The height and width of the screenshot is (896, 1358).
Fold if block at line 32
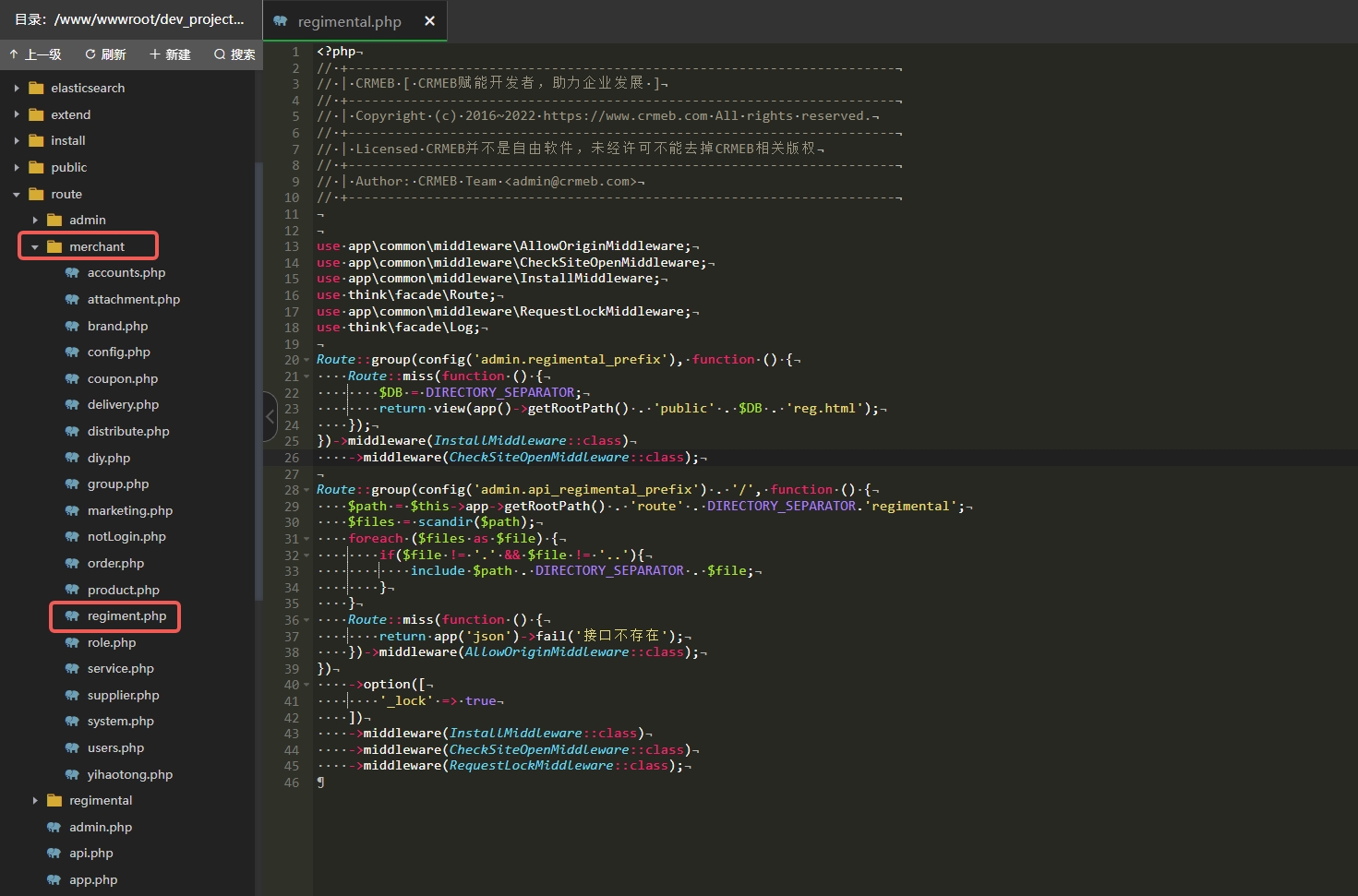pos(306,556)
